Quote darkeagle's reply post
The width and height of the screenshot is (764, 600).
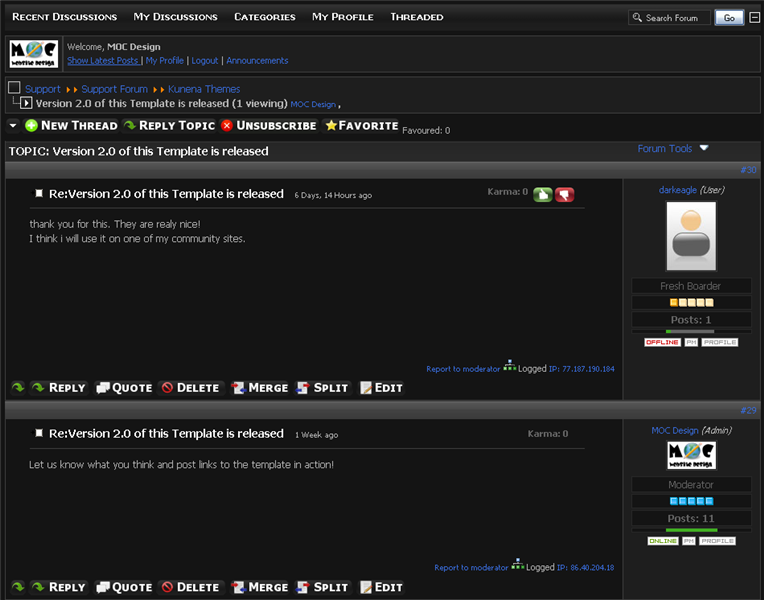tap(124, 388)
